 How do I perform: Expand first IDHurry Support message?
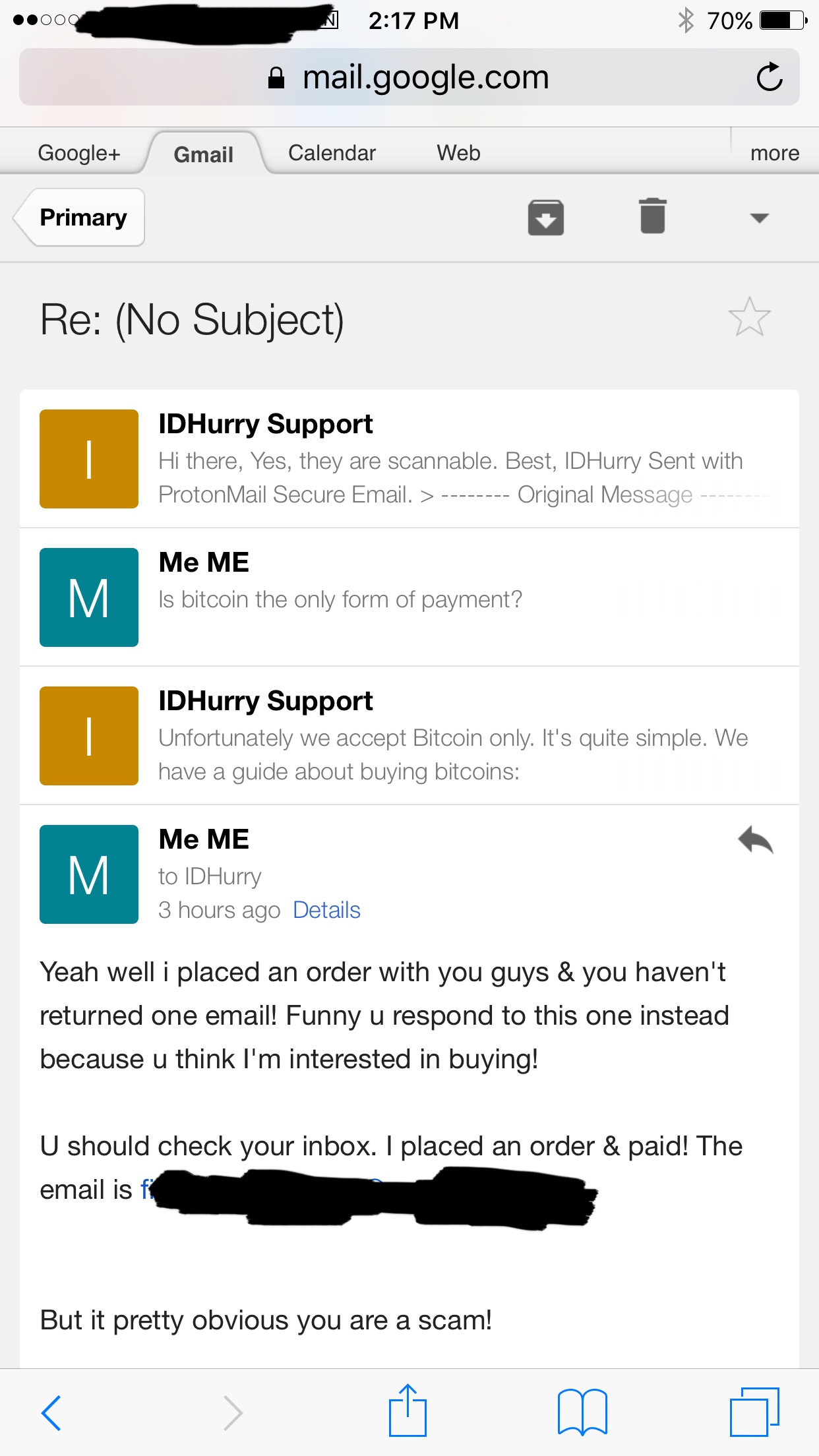point(409,459)
